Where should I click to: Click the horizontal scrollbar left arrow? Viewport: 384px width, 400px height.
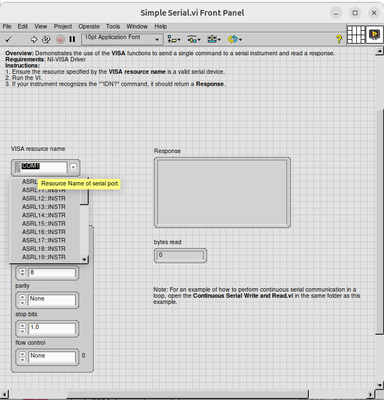pos(4,394)
